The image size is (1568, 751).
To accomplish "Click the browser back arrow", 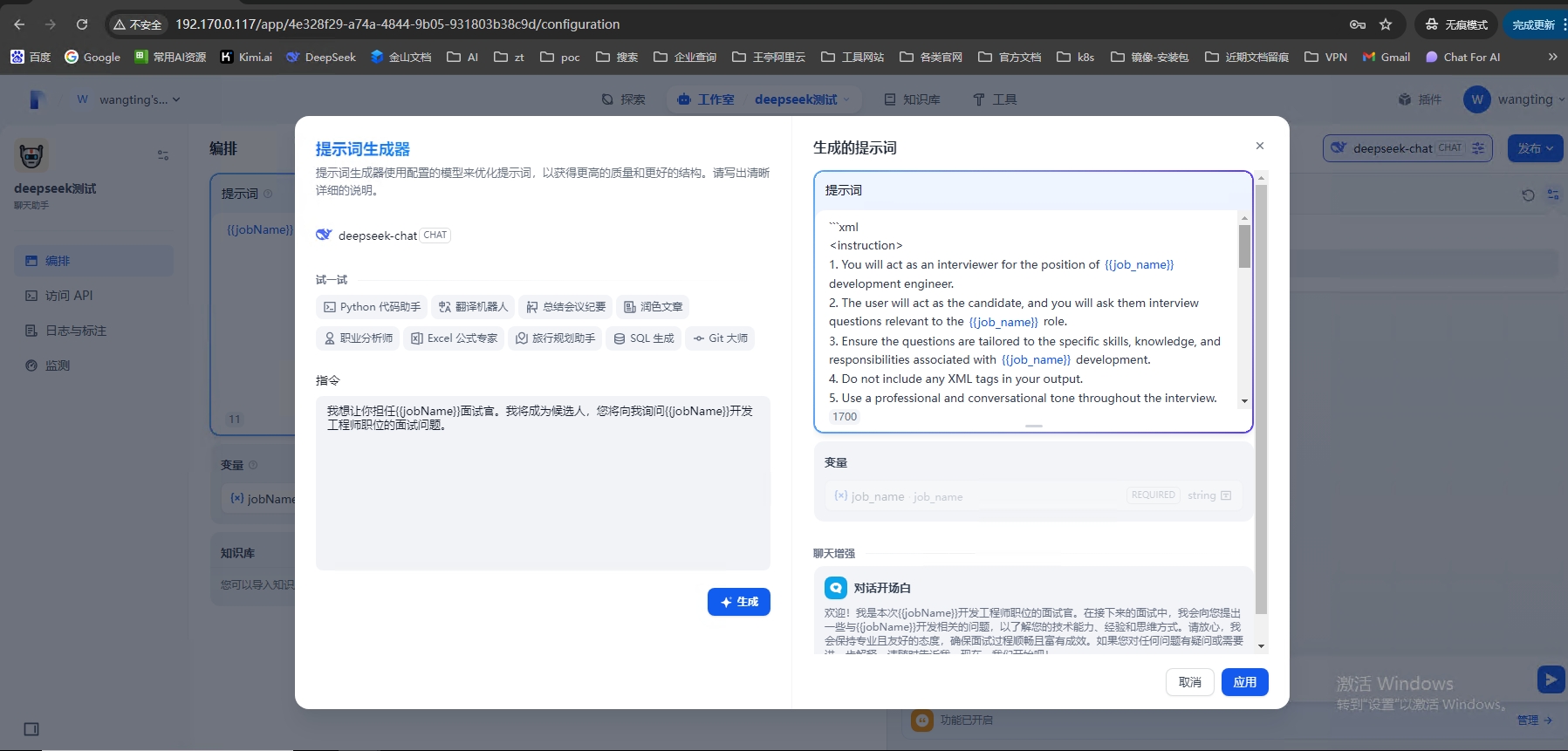I will coord(19,24).
